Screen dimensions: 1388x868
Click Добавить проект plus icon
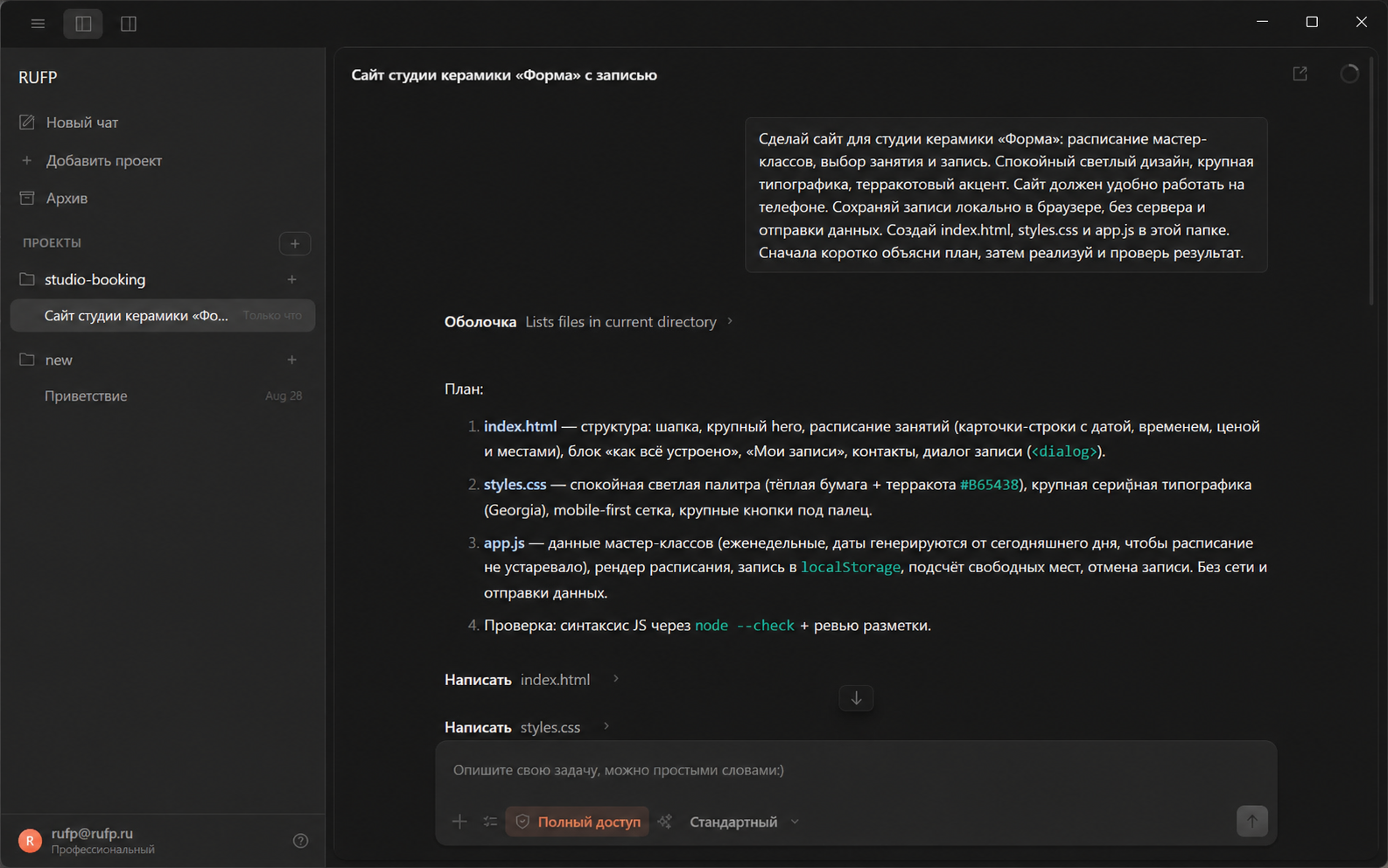click(27, 160)
